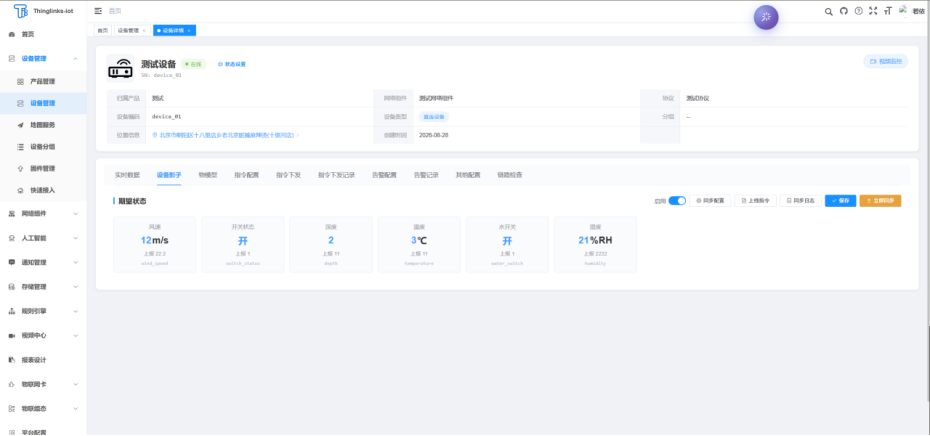Click the 网络组件 icon in sidebar
The image size is (930, 436).
point(12,214)
